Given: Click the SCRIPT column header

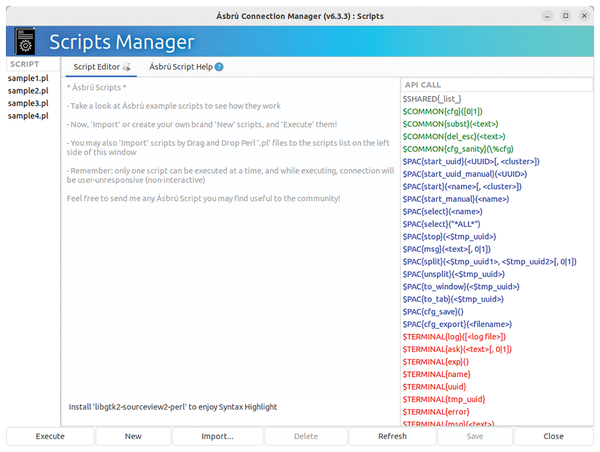Looking at the screenshot, I should point(33,64).
